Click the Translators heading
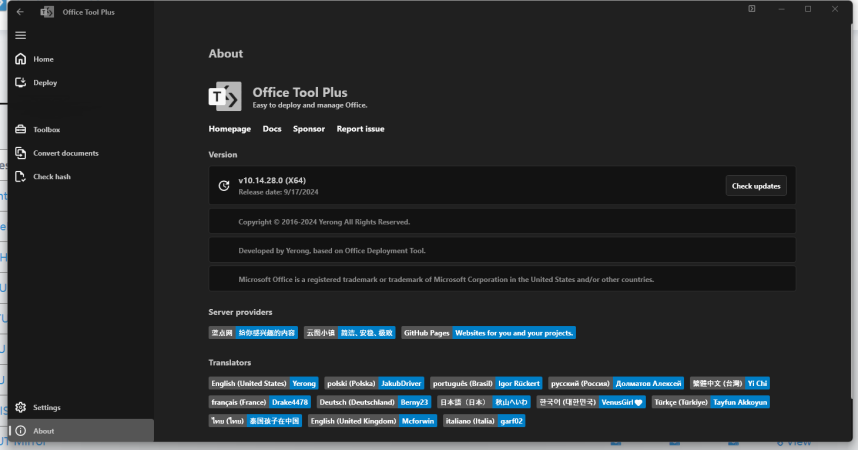 click(230, 362)
